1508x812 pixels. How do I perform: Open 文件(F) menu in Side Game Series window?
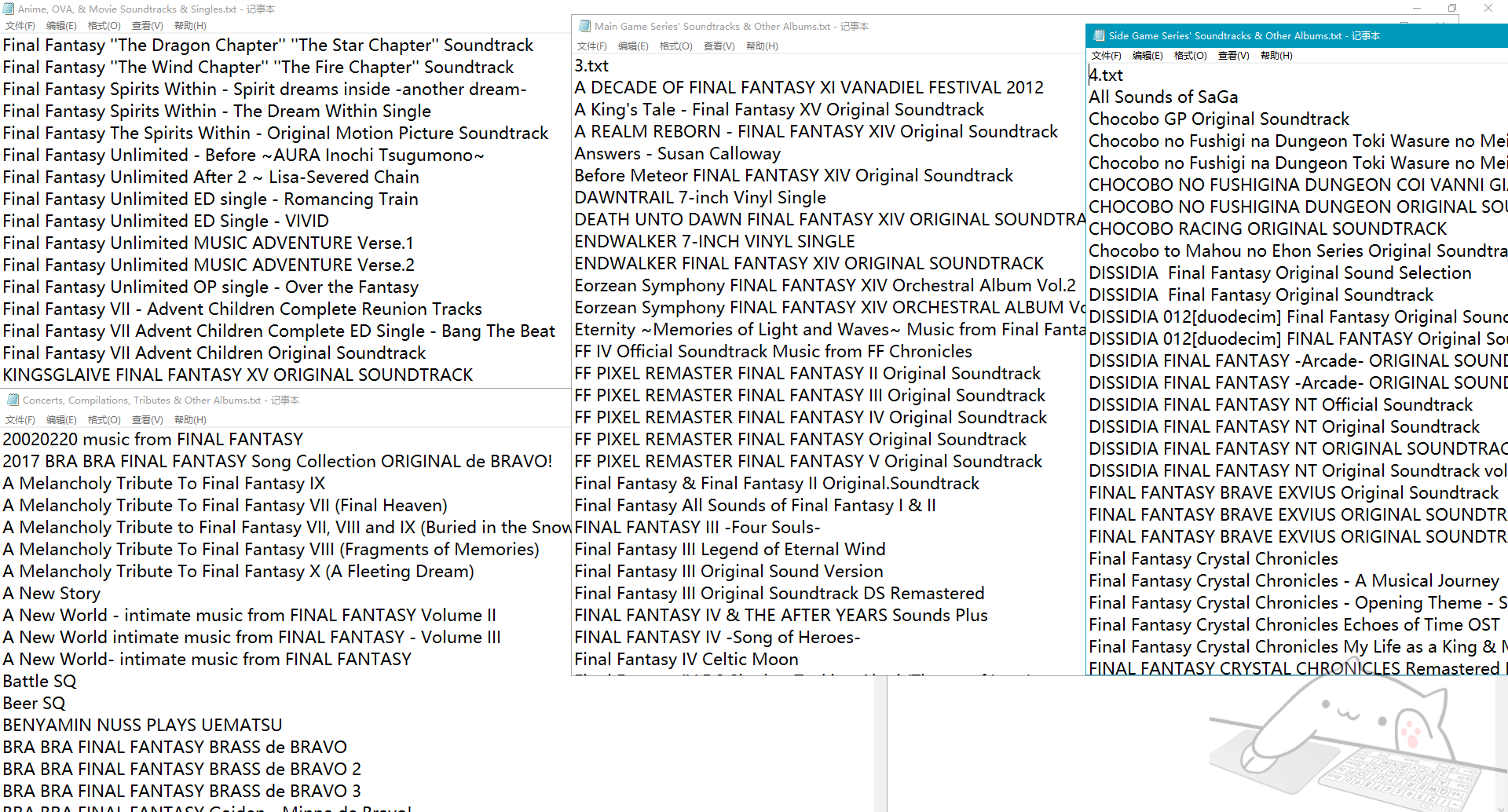[1107, 56]
